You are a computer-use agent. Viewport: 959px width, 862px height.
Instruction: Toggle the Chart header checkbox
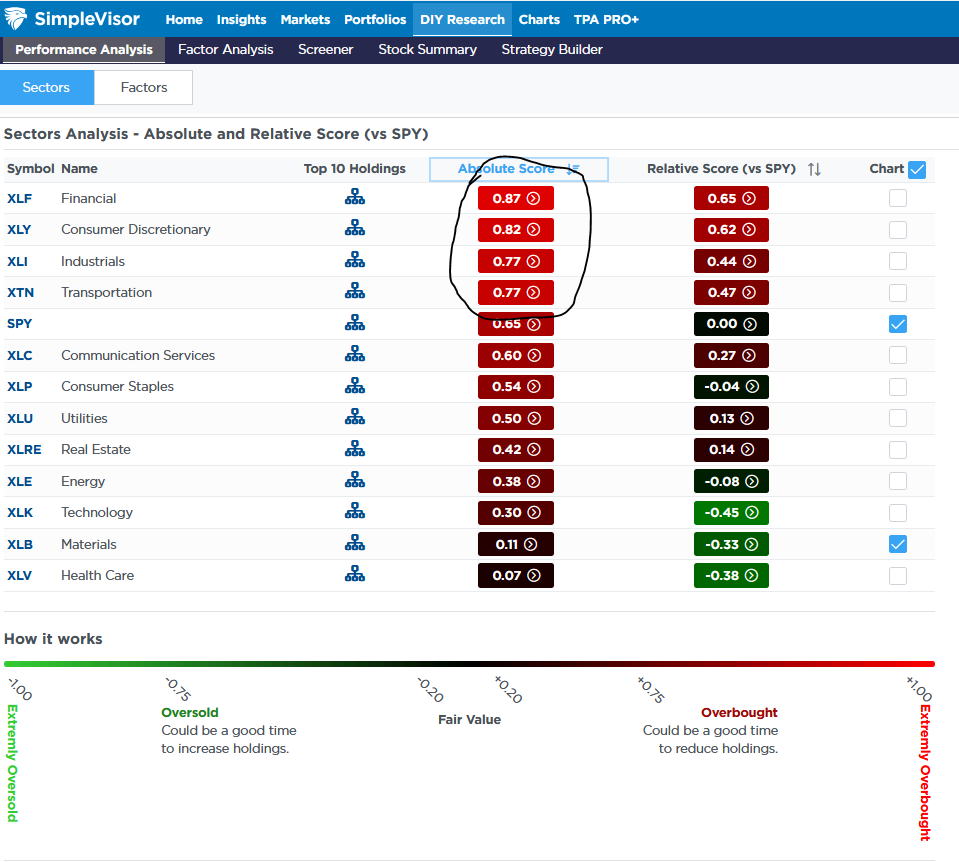tap(917, 169)
